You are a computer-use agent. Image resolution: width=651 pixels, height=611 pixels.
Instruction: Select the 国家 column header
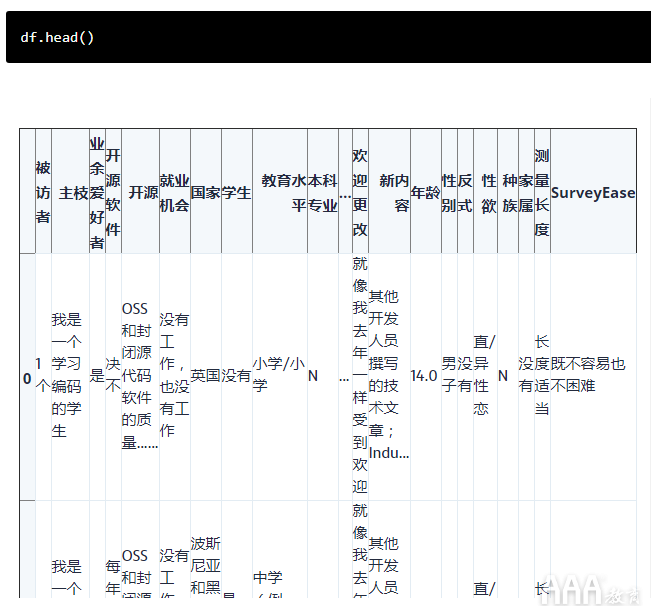click(x=206, y=192)
